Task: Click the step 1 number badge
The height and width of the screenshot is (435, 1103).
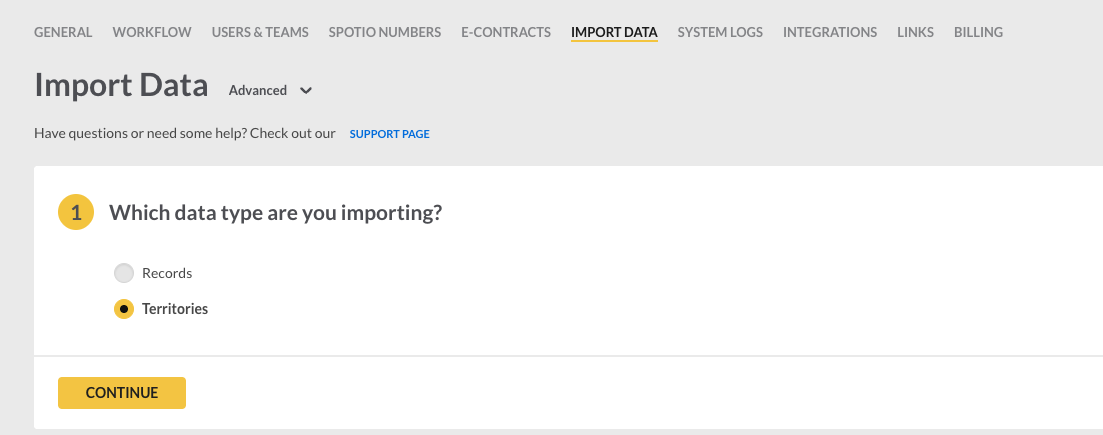Action: [76, 213]
